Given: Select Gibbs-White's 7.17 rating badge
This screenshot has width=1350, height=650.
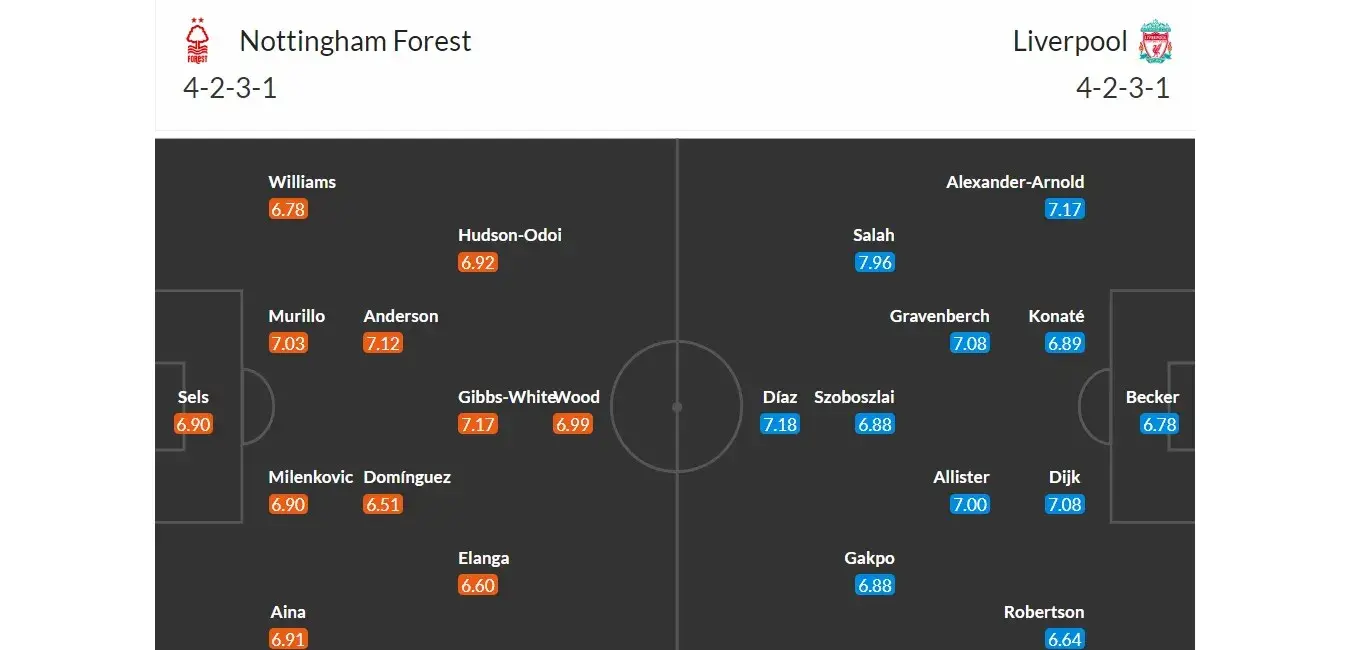Looking at the screenshot, I should [478, 424].
